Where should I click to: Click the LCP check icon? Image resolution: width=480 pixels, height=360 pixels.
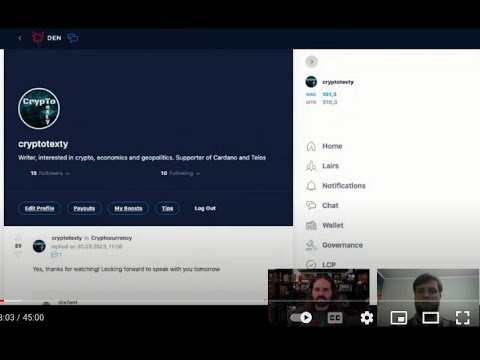(x=311, y=265)
